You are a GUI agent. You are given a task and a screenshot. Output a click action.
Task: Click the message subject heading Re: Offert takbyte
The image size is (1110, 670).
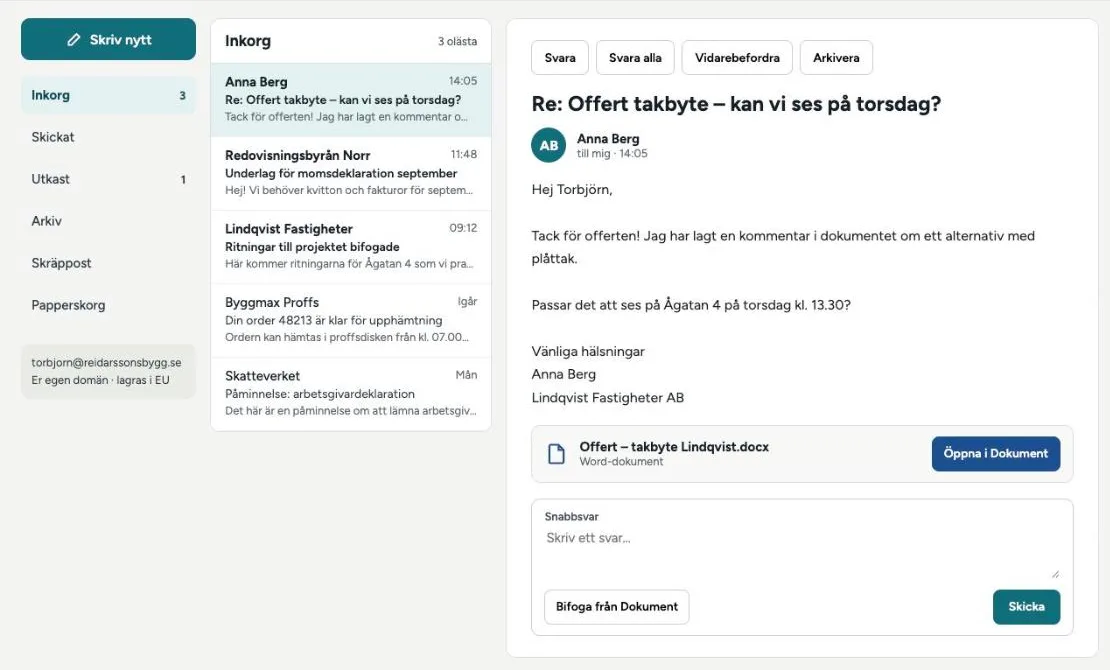pyautogui.click(x=736, y=104)
